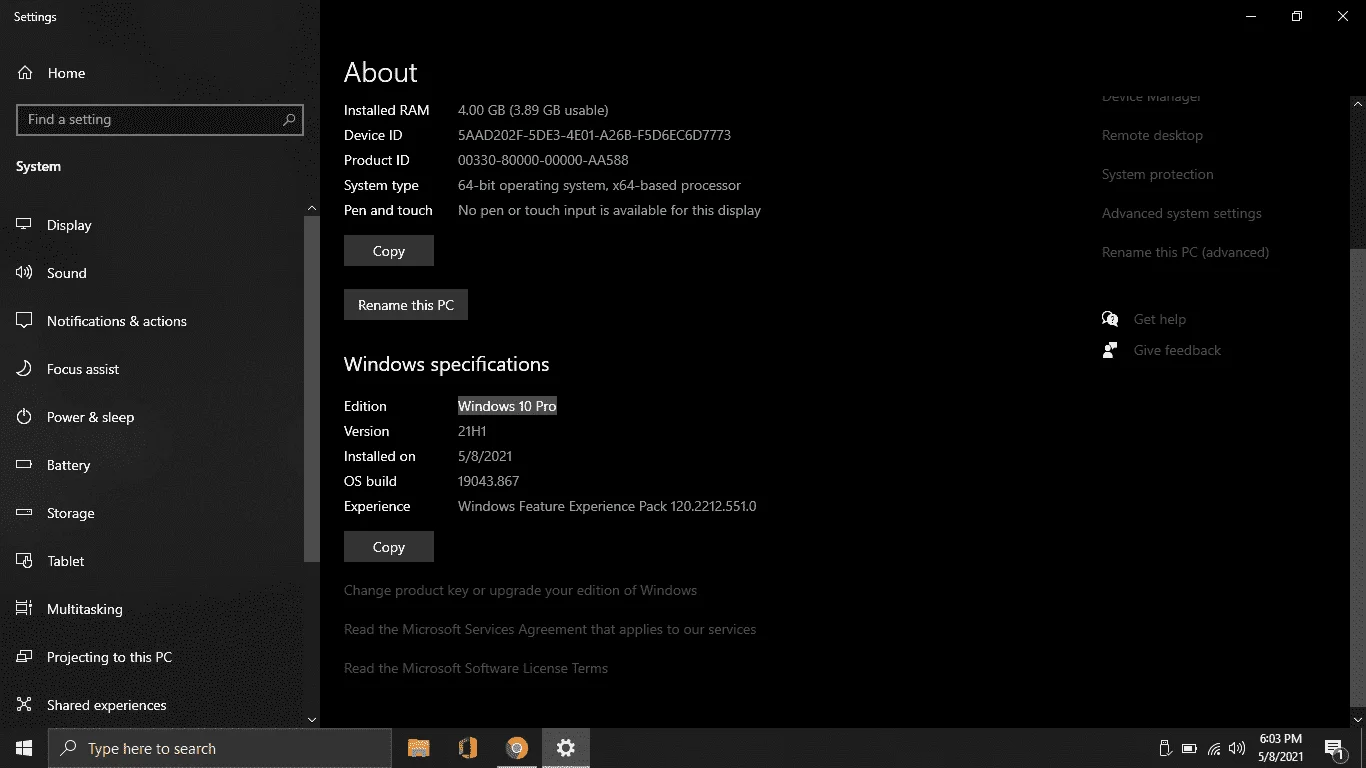Viewport: 1366px width, 768px height.
Task: Copy the device specifications
Action: point(389,251)
